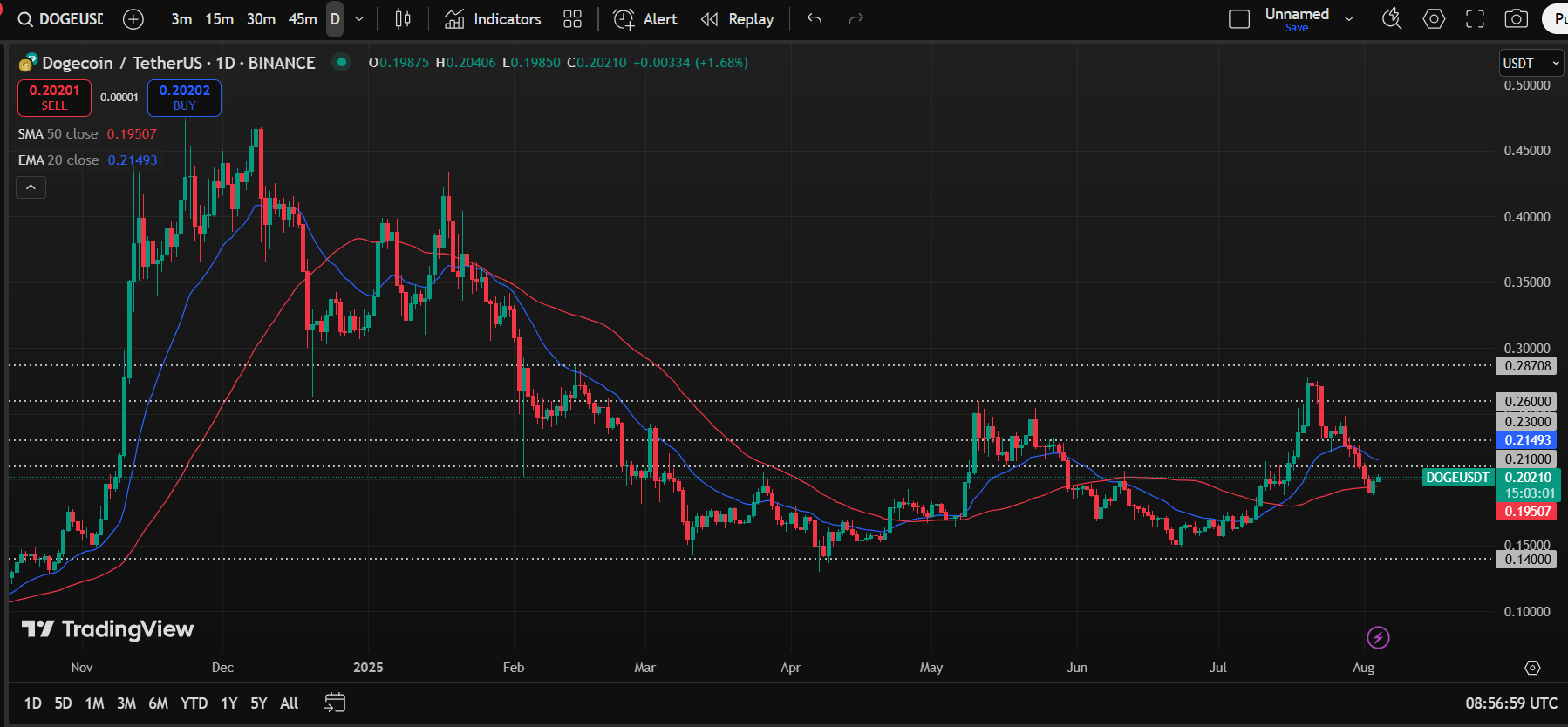Image resolution: width=1568 pixels, height=727 pixels.
Task: Open the candlestick chart type selector
Action: 403,19
